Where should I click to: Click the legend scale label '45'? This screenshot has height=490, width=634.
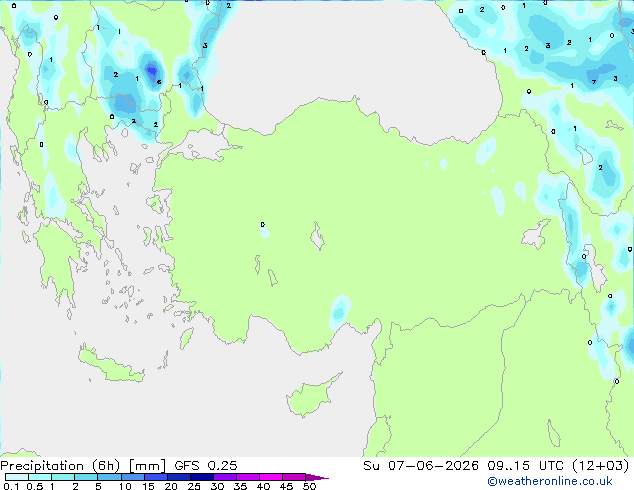point(286,486)
